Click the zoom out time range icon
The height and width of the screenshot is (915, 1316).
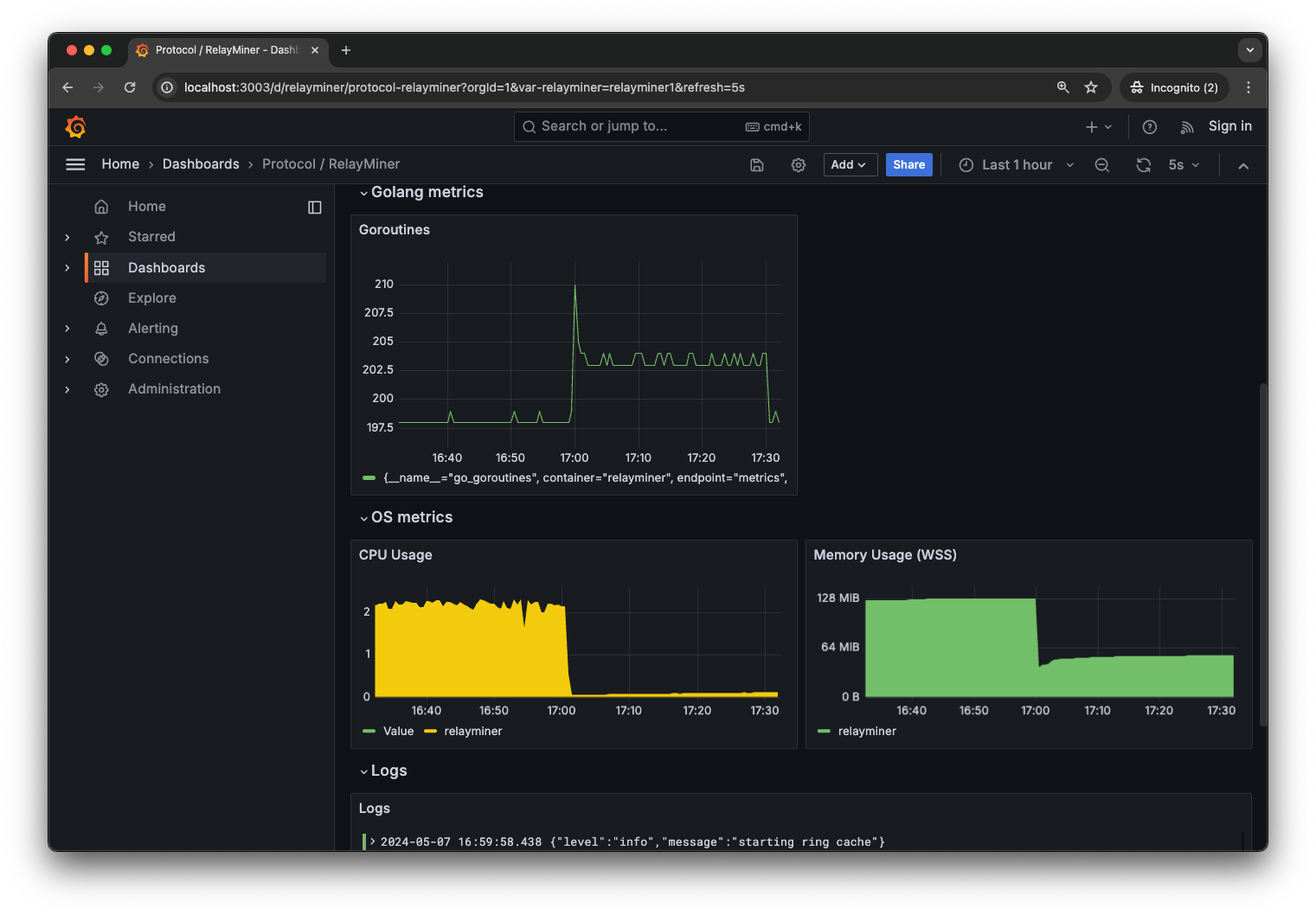(x=1102, y=165)
